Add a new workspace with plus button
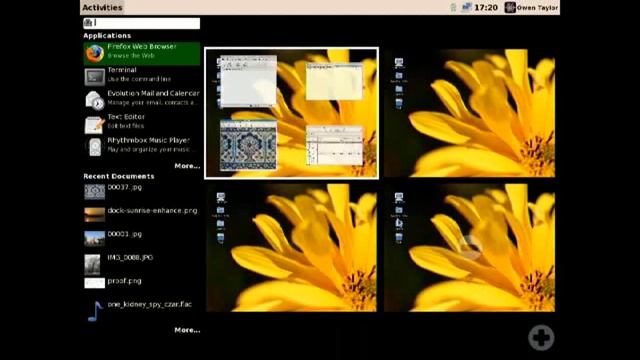Screen dimensions: 640x360 tap(541, 338)
